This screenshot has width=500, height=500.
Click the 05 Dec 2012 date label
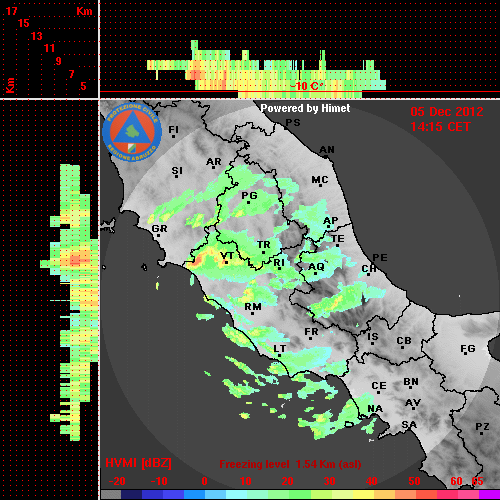[x=447, y=112]
